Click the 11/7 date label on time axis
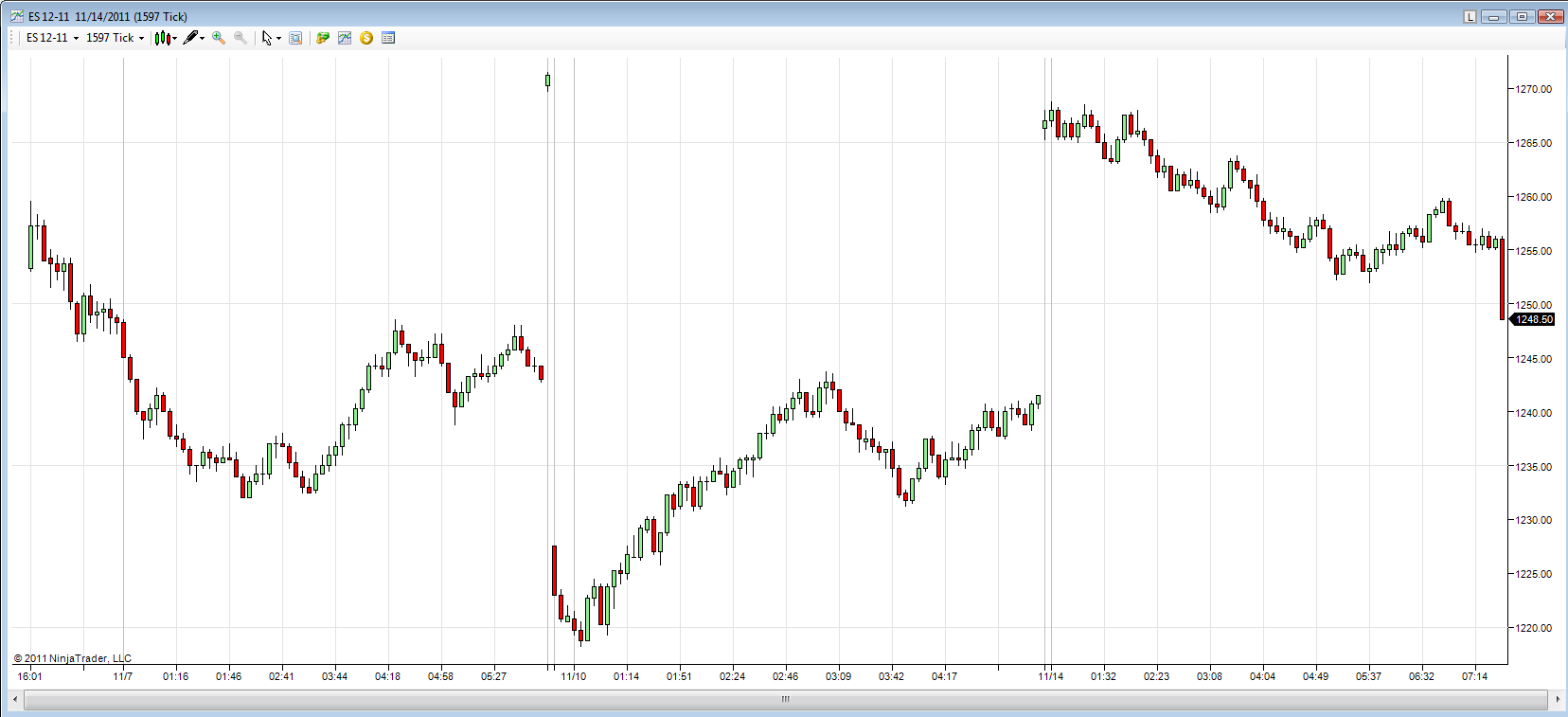The image size is (1568, 717). click(x=123, y=676)
